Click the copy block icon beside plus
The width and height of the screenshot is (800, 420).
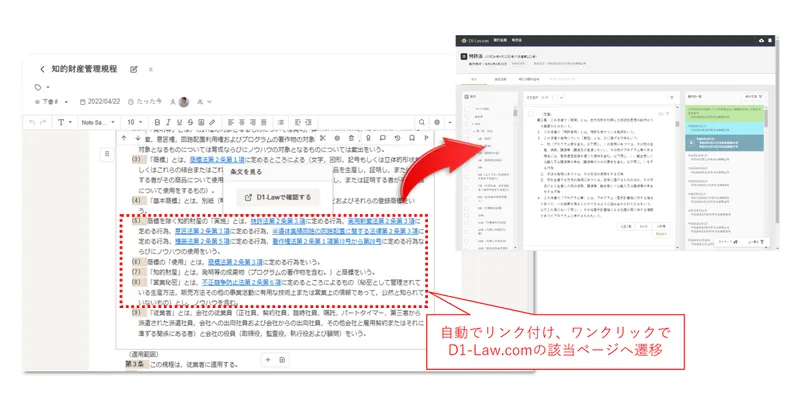(x=282, y=360)
